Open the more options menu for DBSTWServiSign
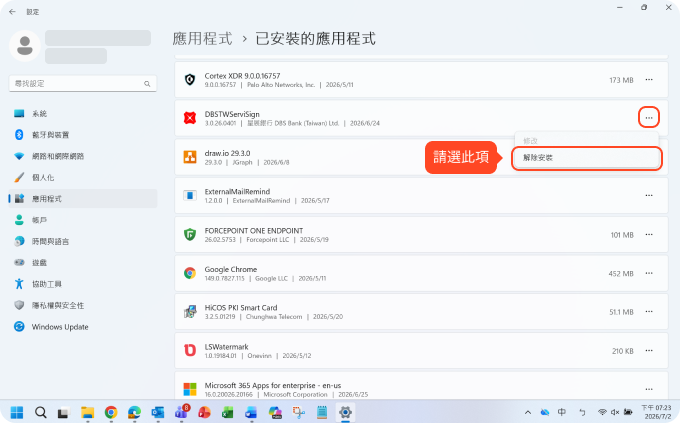Image resolution: width=680 pixels, height=423 pixels. pos(649,118)
